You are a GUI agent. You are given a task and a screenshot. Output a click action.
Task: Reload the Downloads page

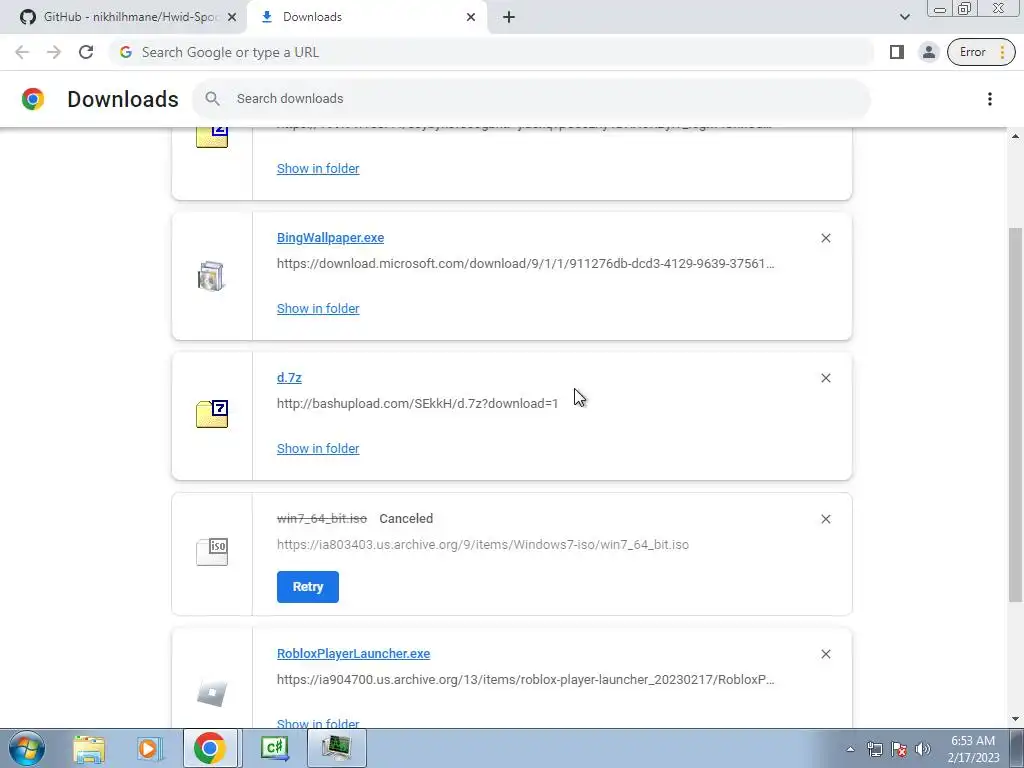click(86, 52)
